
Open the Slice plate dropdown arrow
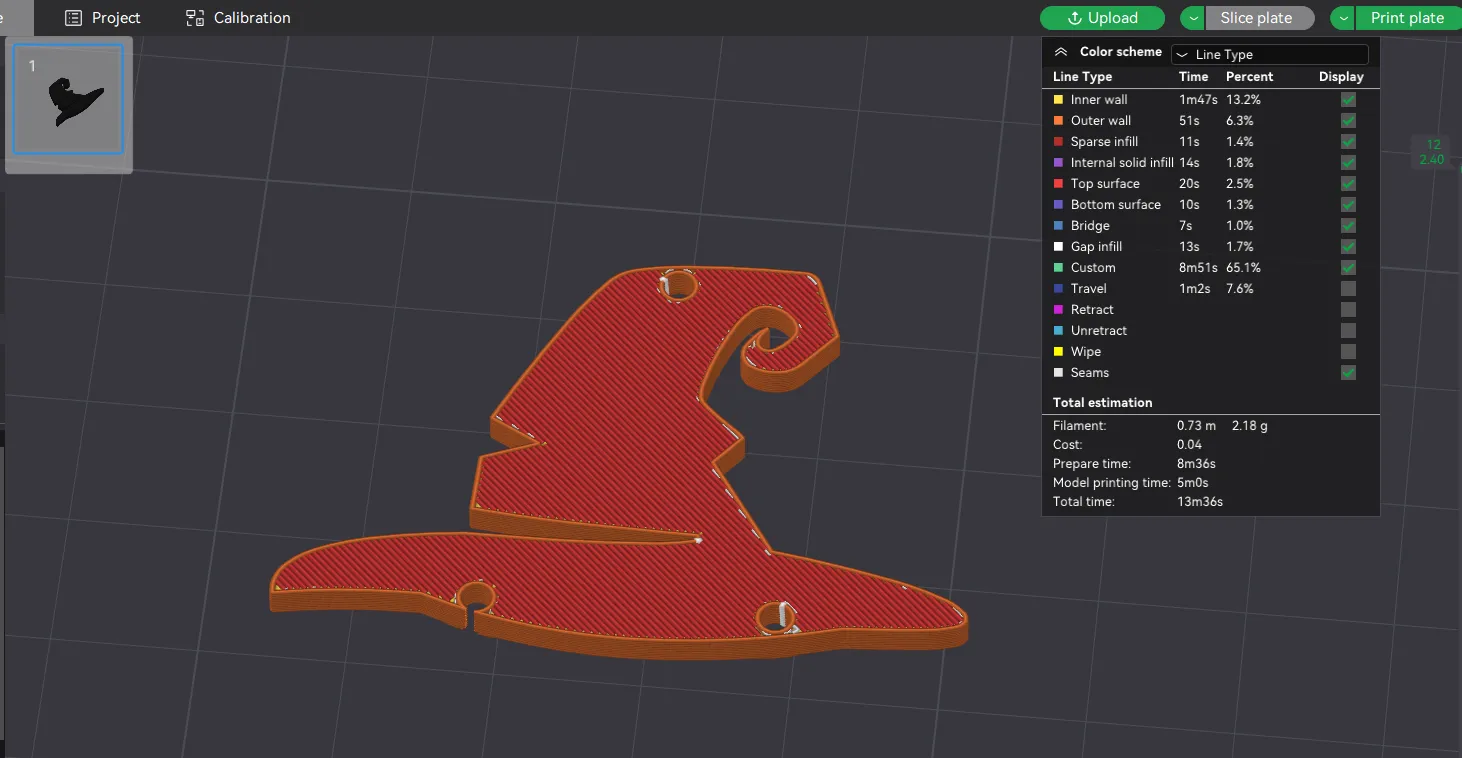[x=1193, y=18]
